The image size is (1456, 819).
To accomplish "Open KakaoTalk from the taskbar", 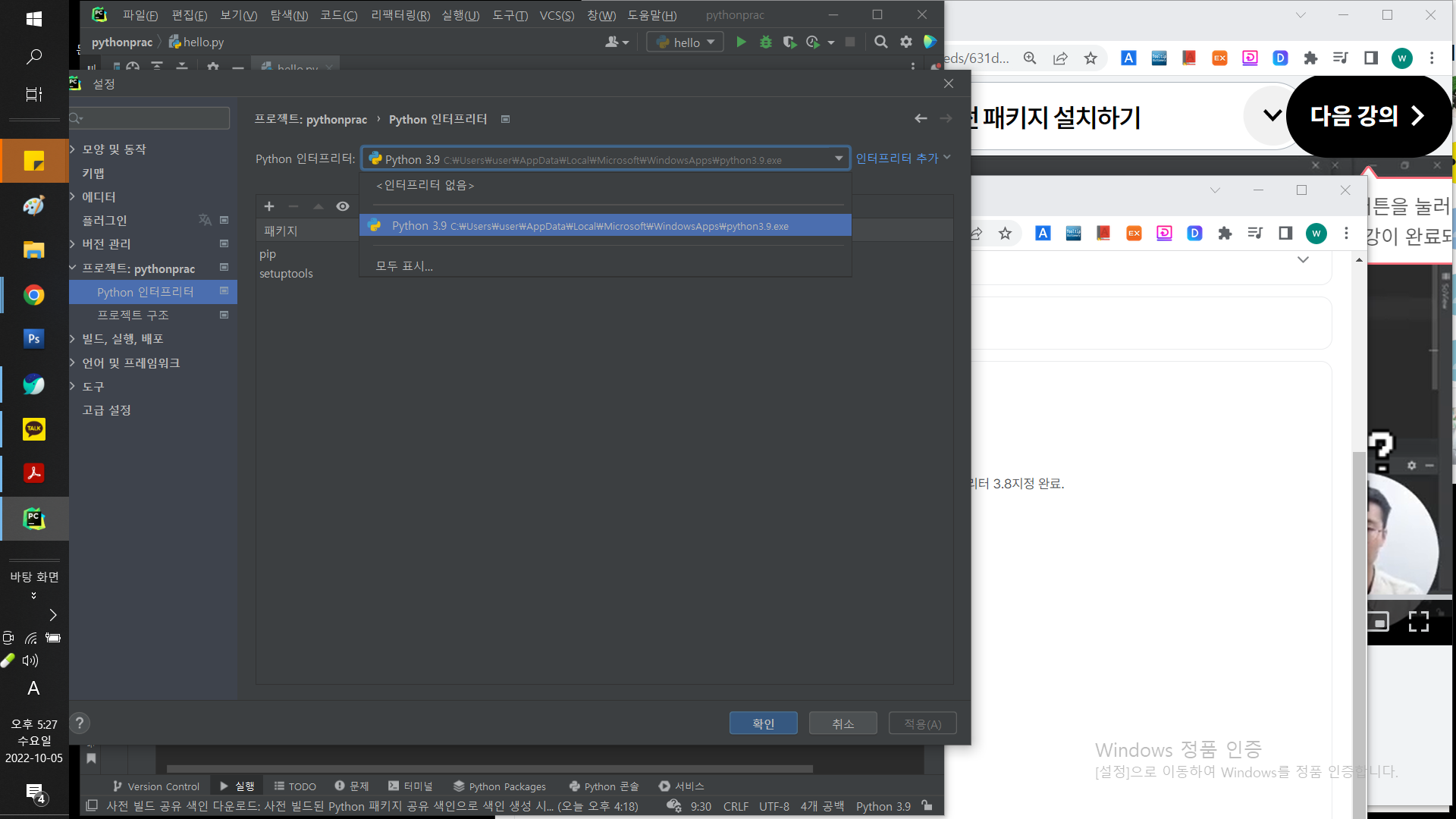I will pos(34,429).
